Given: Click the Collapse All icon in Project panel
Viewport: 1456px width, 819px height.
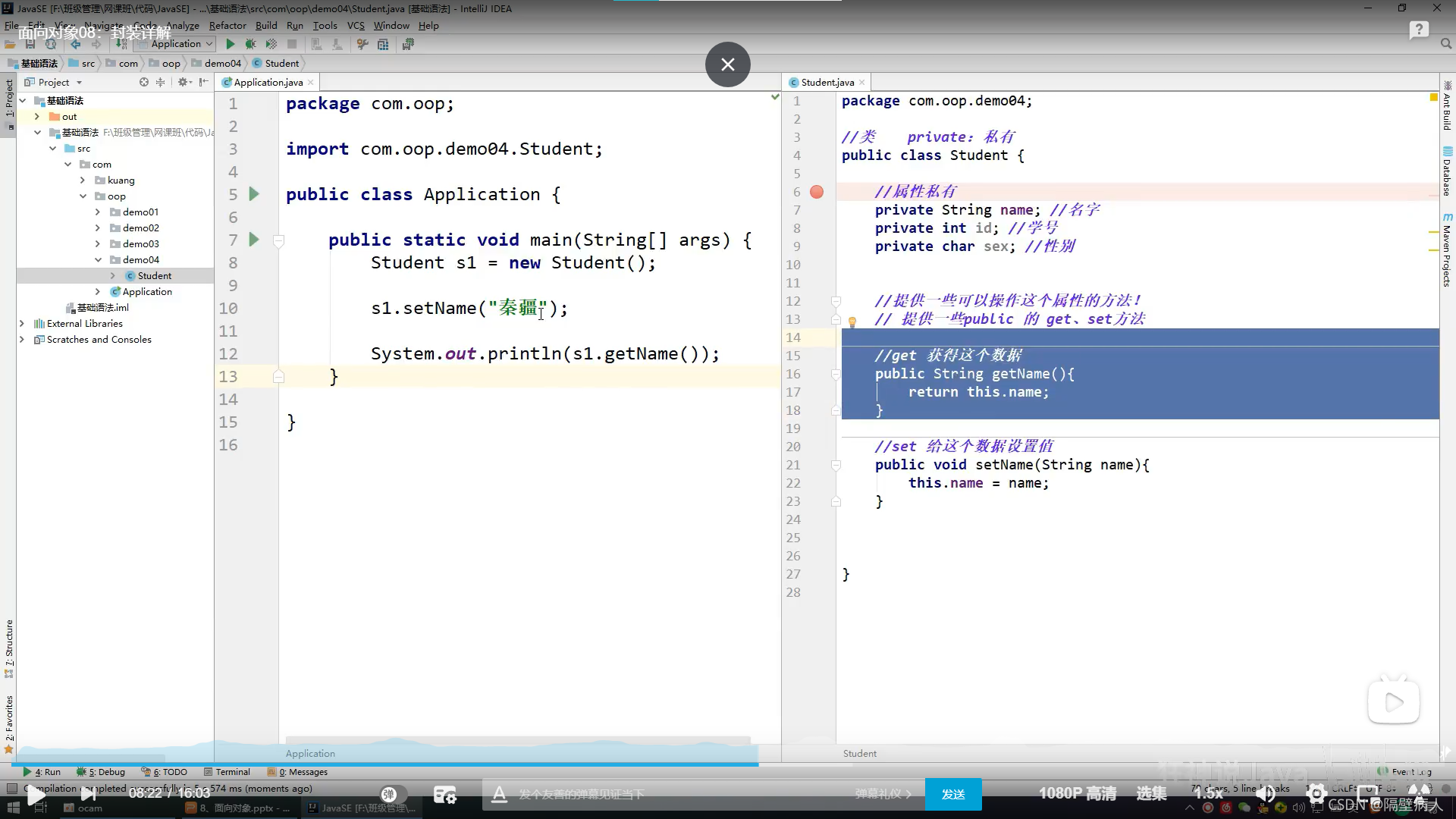Looking at the screenshot, I should (160, 82).
